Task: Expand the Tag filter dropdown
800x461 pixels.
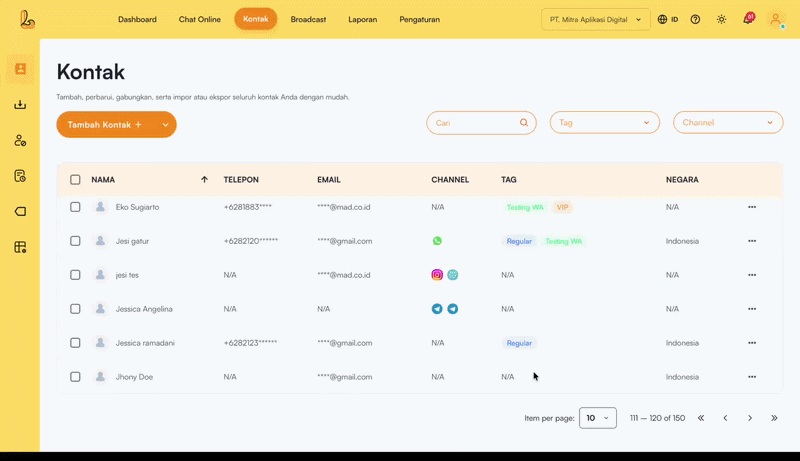Action: 604,123
